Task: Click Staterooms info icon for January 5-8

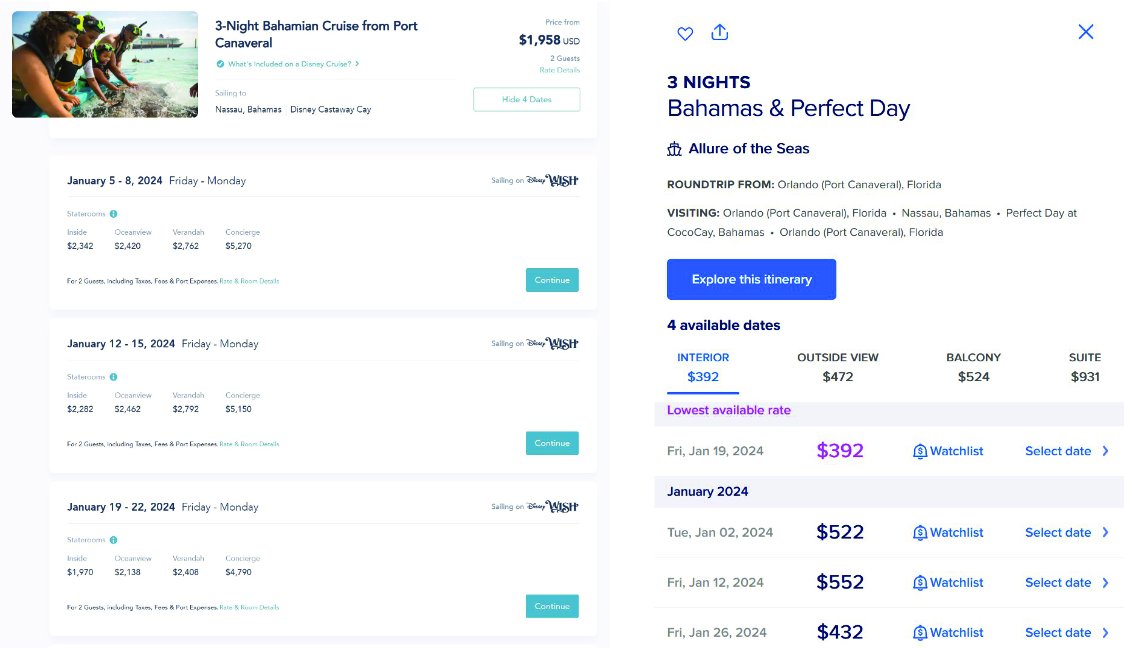Action: click(x=113, y=214)
